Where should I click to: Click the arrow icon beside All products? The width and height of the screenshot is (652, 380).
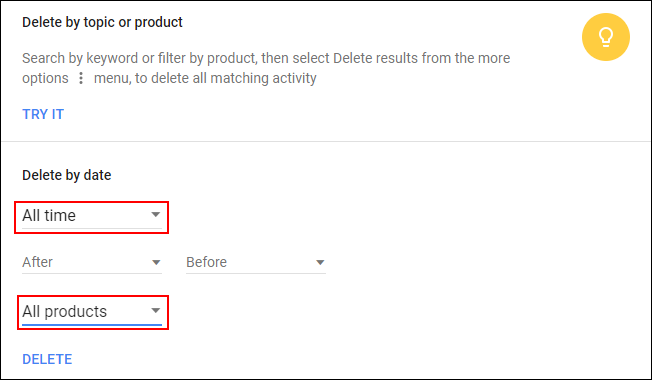coord(156,311)
